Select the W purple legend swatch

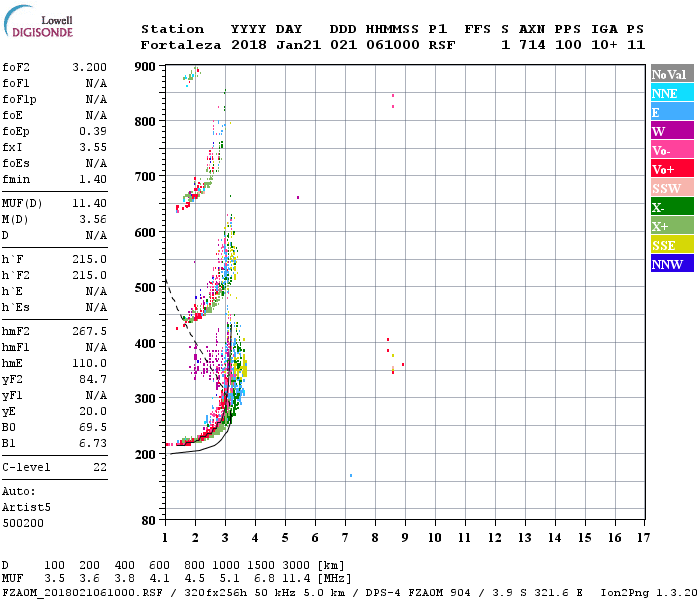672,131
